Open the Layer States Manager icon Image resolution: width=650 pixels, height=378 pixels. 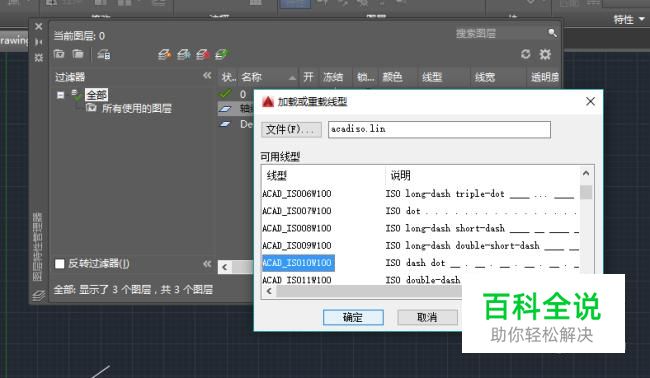point(104,54)
